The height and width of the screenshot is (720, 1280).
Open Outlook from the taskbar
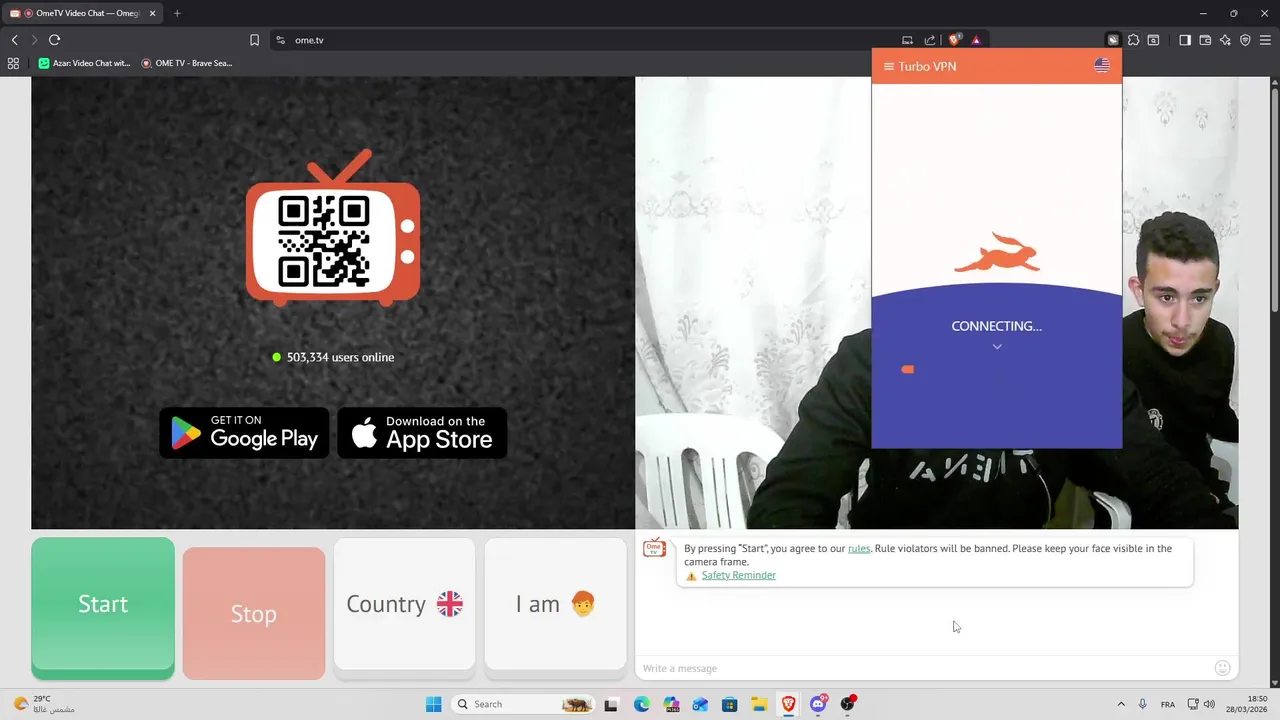[700, 704]
